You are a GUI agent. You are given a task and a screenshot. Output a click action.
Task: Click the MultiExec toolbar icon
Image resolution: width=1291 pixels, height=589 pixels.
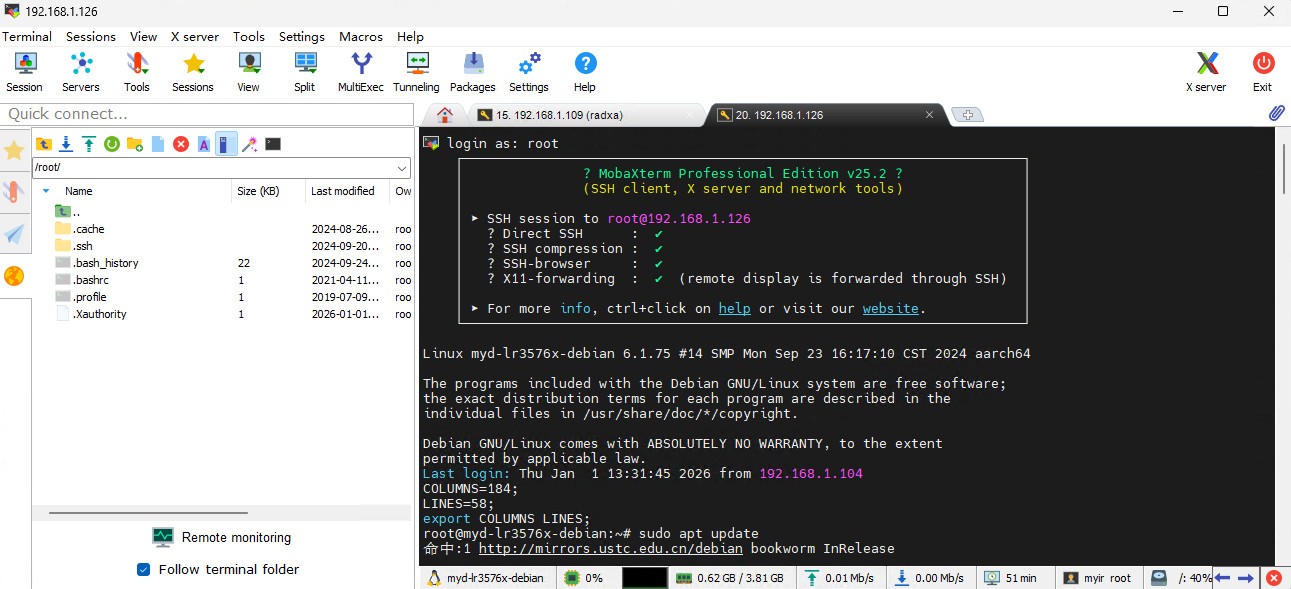pyautogui.click(x=360, y=71)
